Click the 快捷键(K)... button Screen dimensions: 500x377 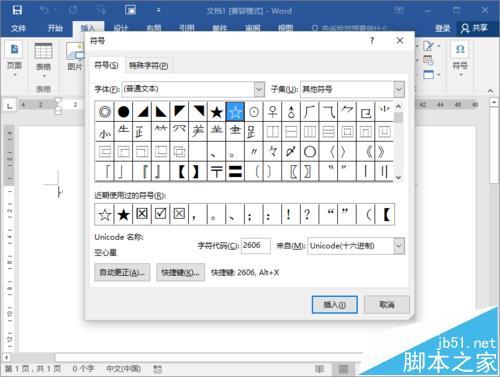click(x=180, y=273)
